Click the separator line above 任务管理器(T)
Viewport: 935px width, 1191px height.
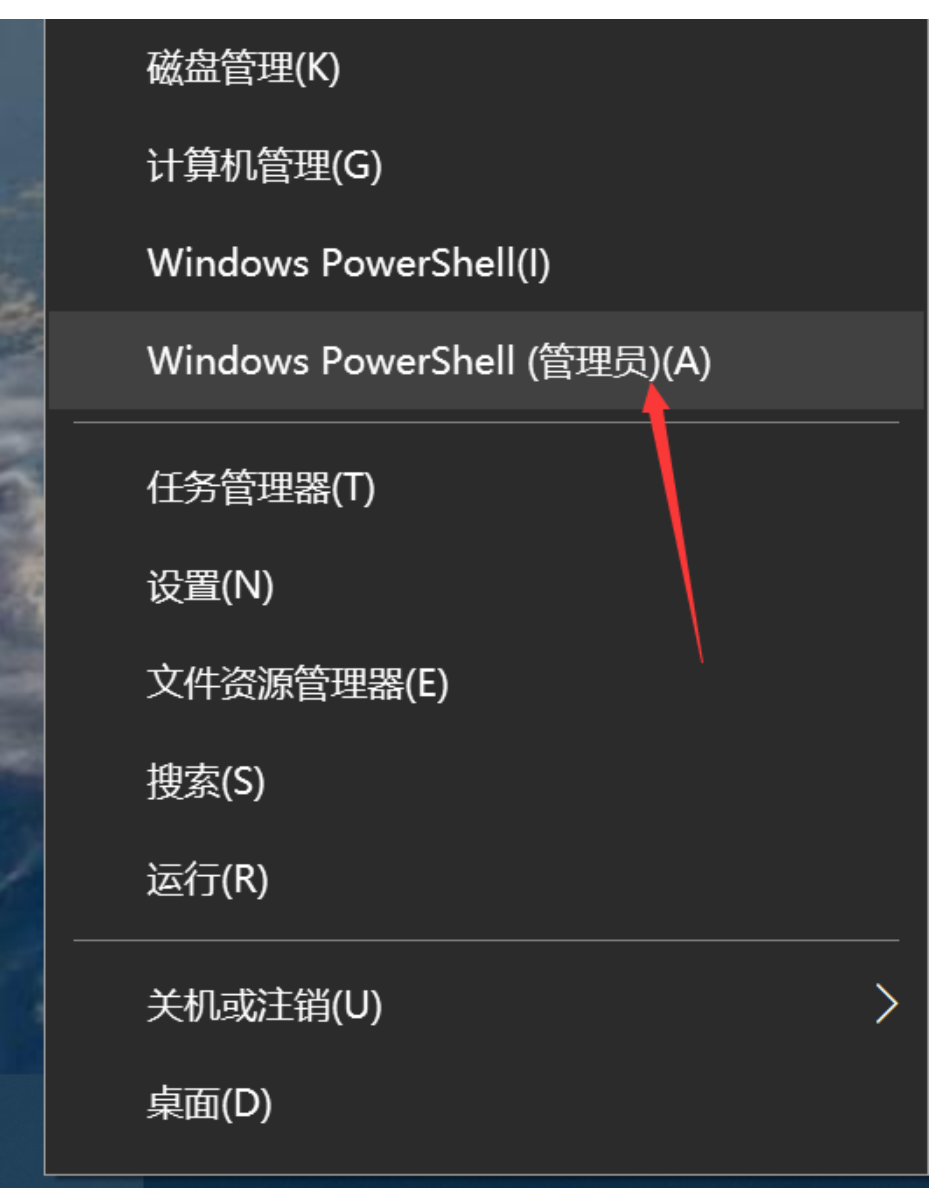[x=486, y=423]
